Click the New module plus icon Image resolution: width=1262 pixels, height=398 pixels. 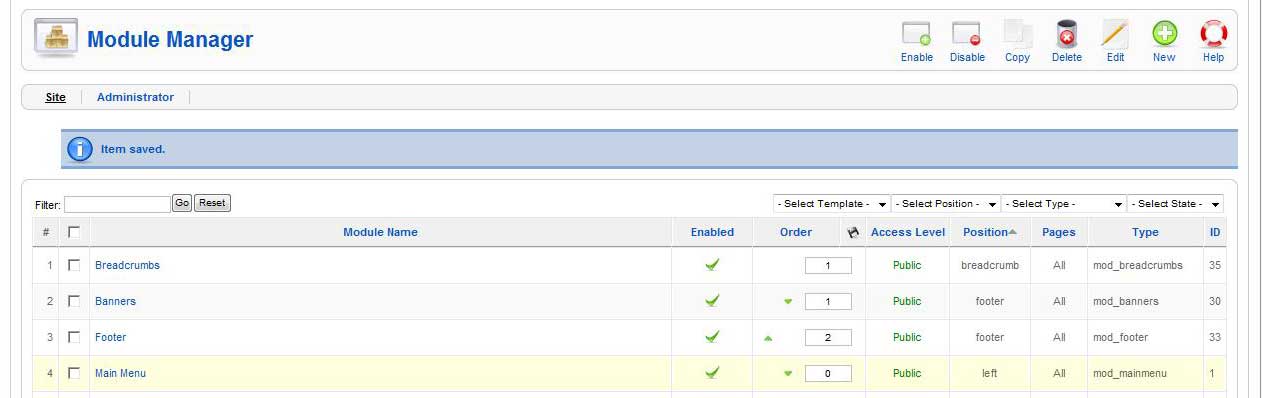click(x=1164, y=34)
